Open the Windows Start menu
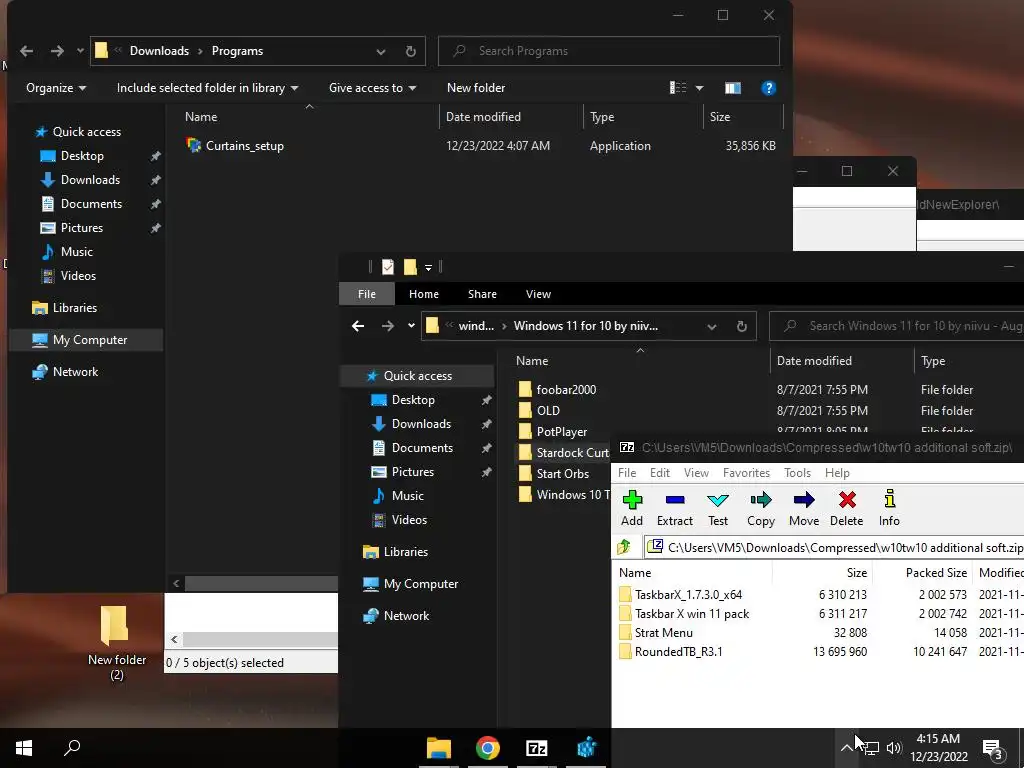Image resolution: width=1024 pixels, height=768 pixels. (24, 748)
